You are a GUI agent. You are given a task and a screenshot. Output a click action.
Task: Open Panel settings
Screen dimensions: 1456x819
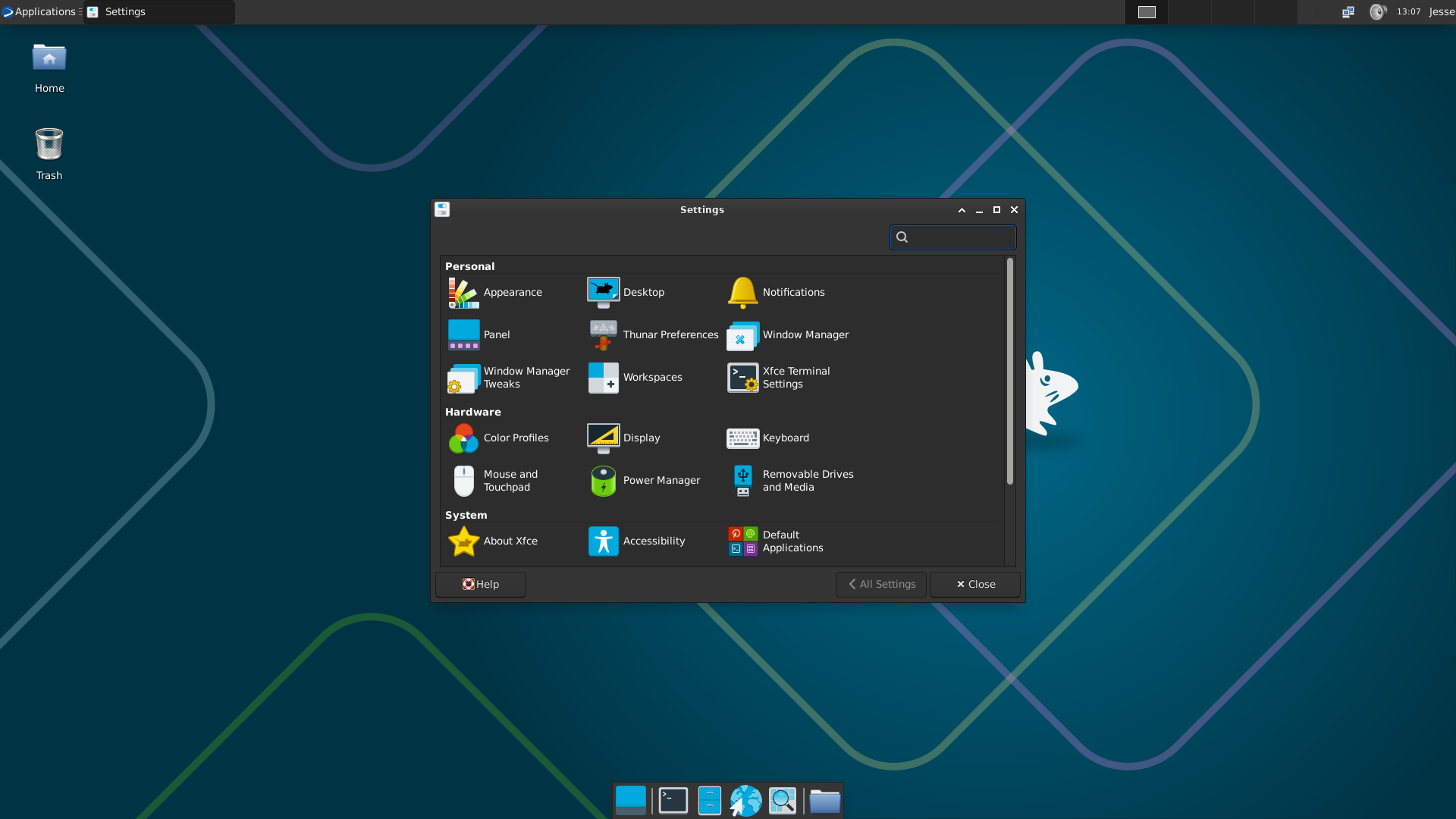(x=479, y=335)
